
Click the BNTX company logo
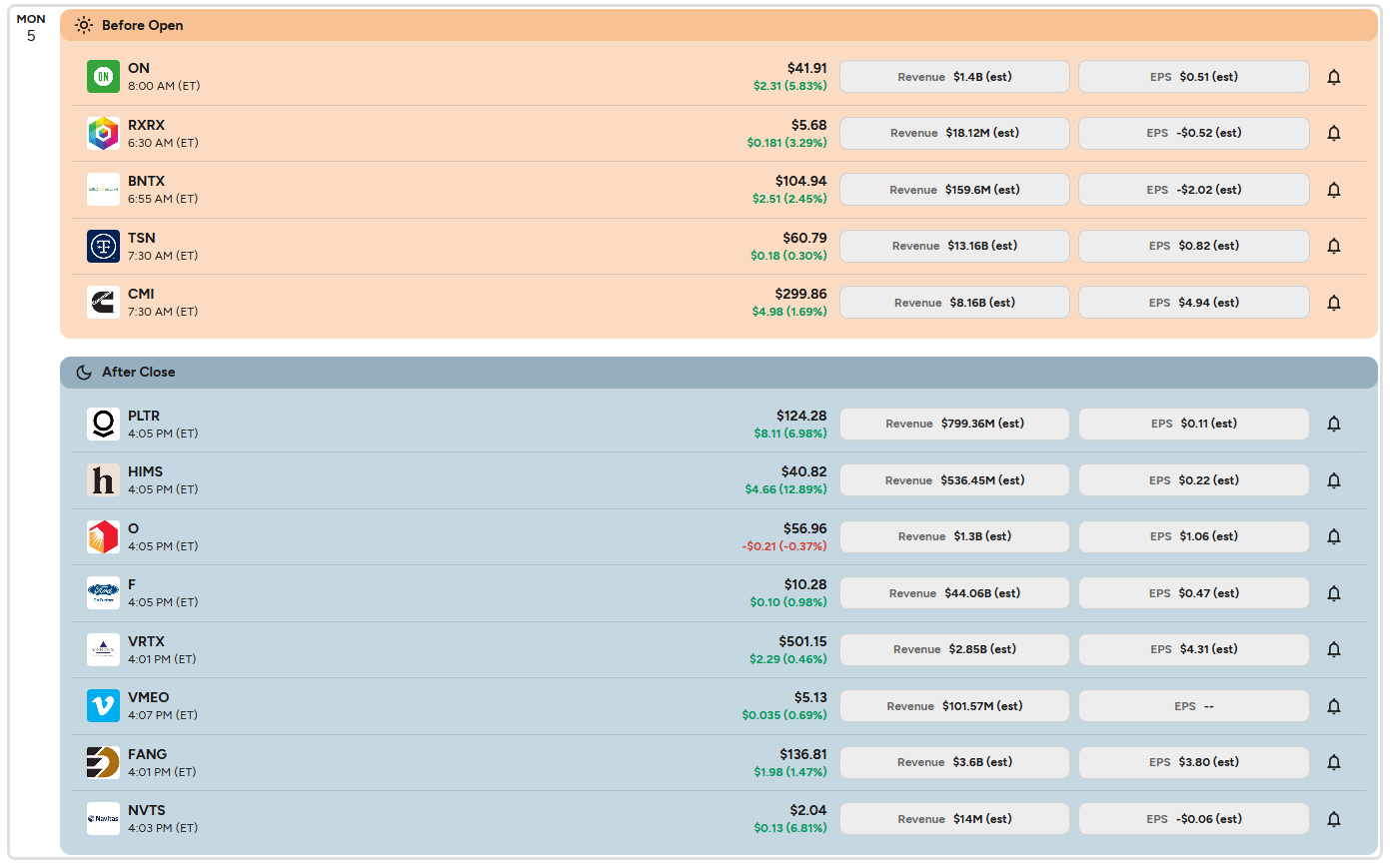103,190
